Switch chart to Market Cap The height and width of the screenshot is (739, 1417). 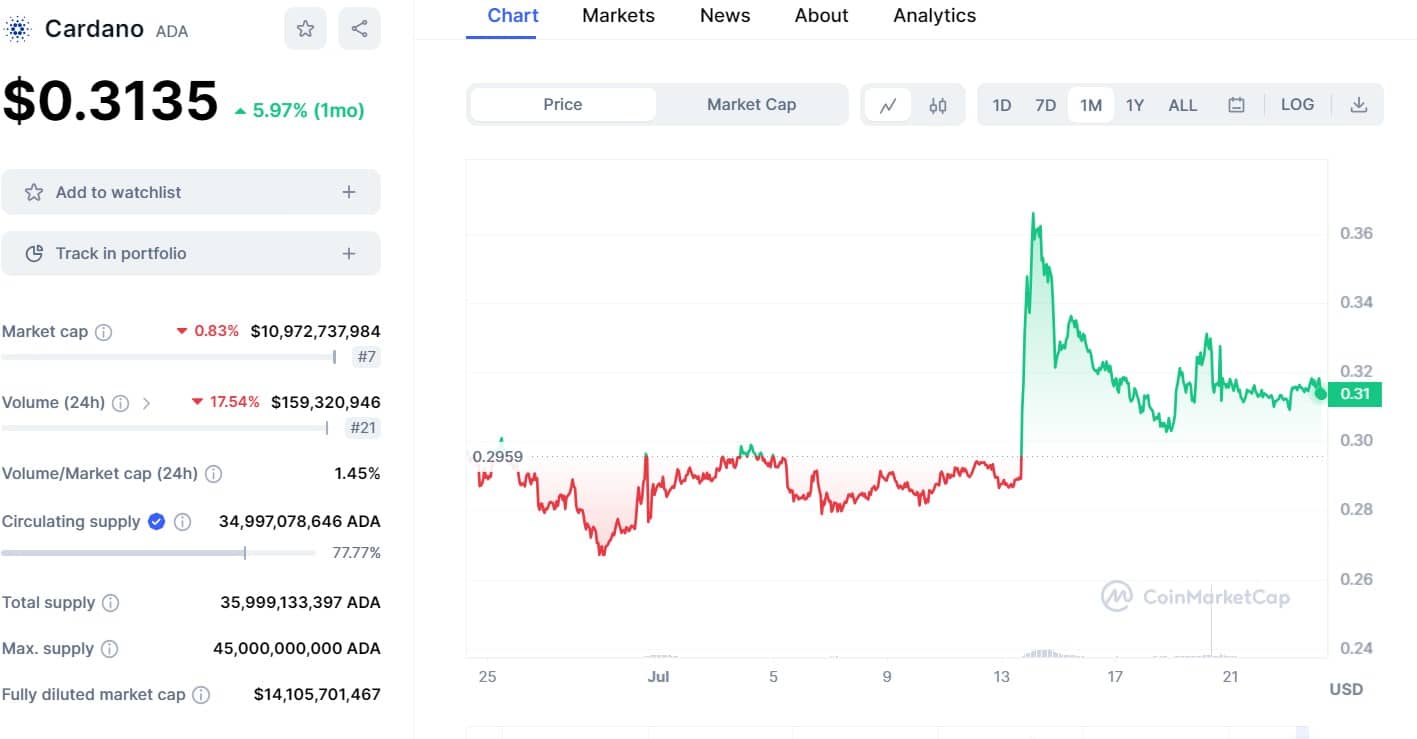pyautogui.click(x=751, y=104)
